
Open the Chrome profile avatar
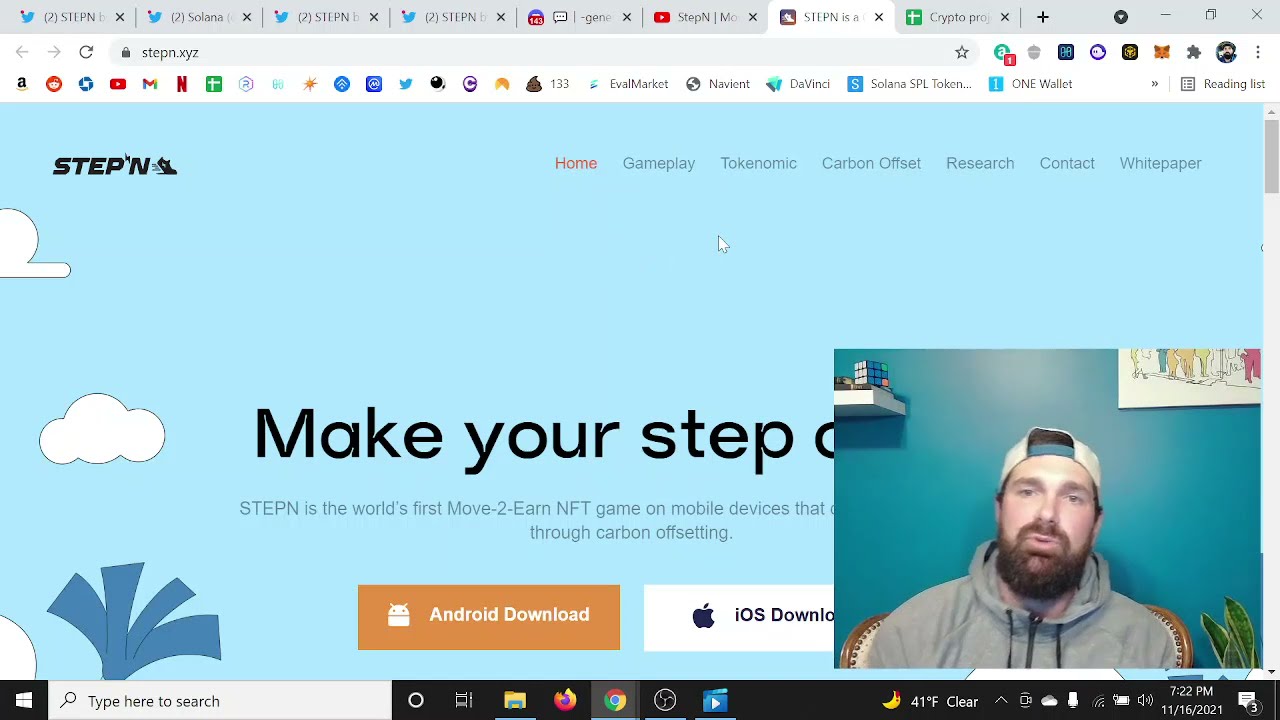coord(1226,52)
